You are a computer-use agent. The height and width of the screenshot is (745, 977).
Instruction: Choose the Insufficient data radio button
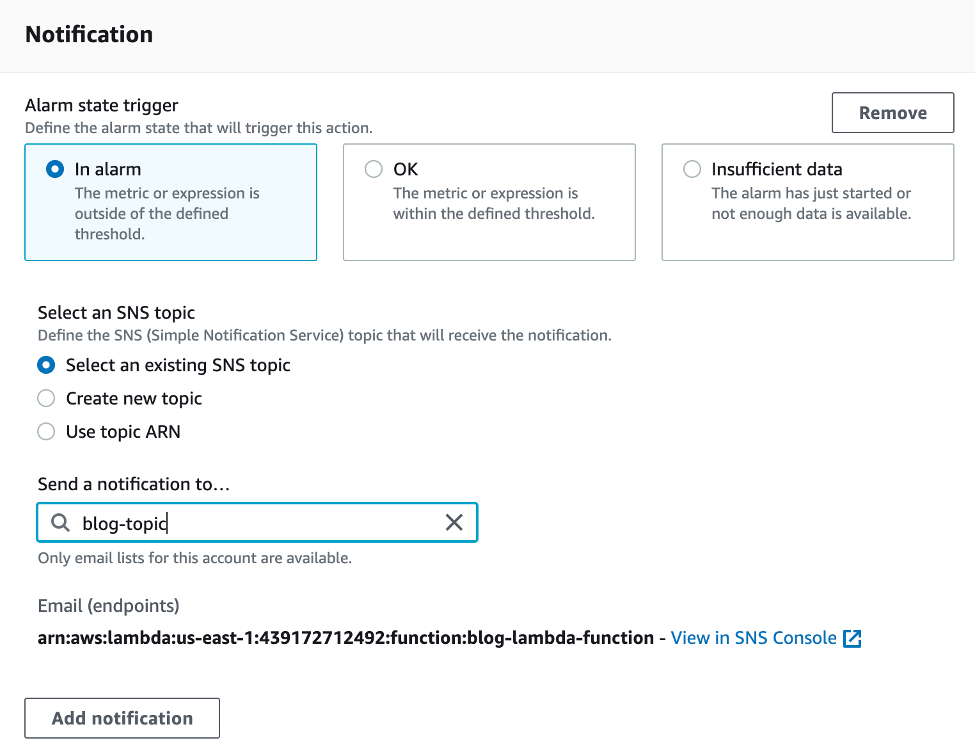tap(691, 168)
